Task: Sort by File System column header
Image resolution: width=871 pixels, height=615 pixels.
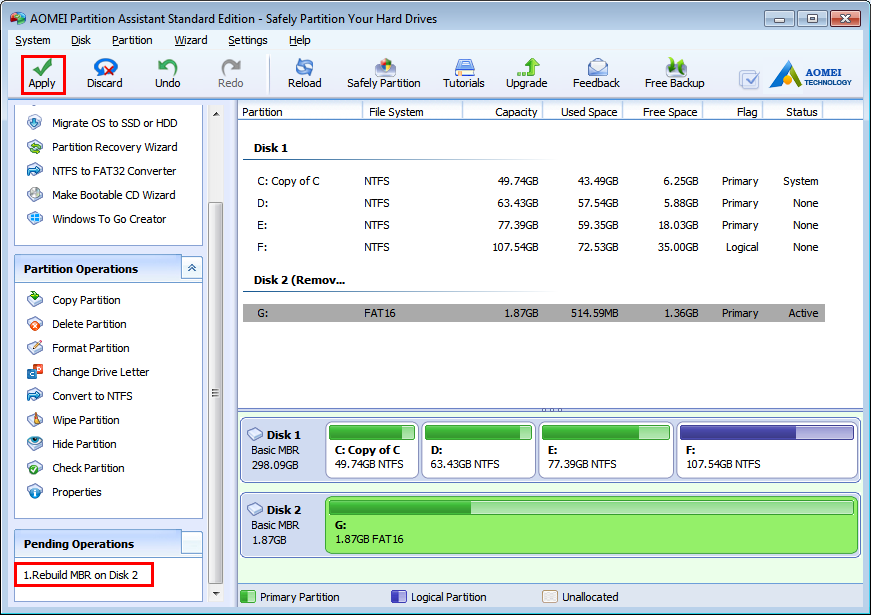Action: 413,112
